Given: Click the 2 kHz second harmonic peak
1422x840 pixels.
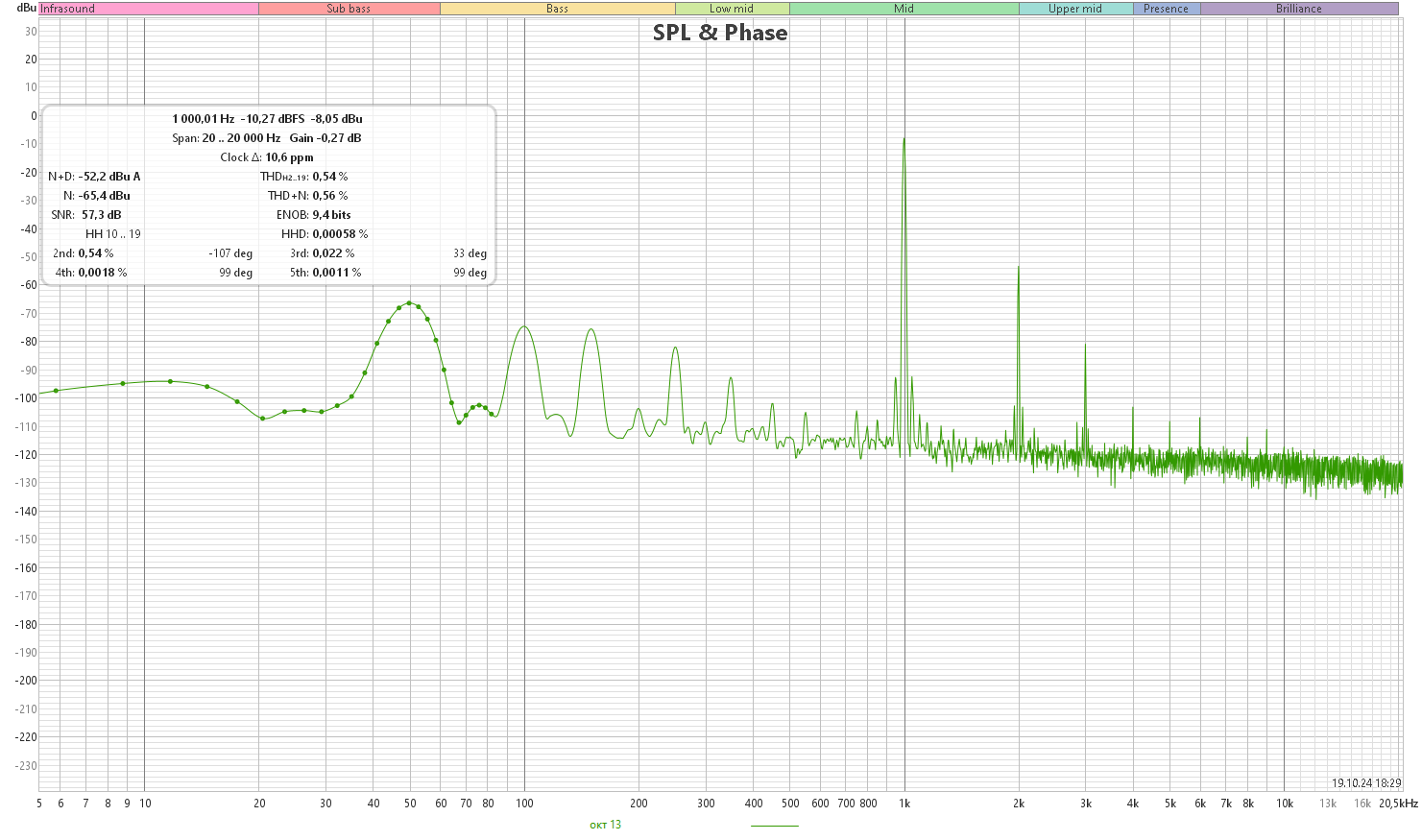Looking at the screenshot, I should click(1018, 268).
